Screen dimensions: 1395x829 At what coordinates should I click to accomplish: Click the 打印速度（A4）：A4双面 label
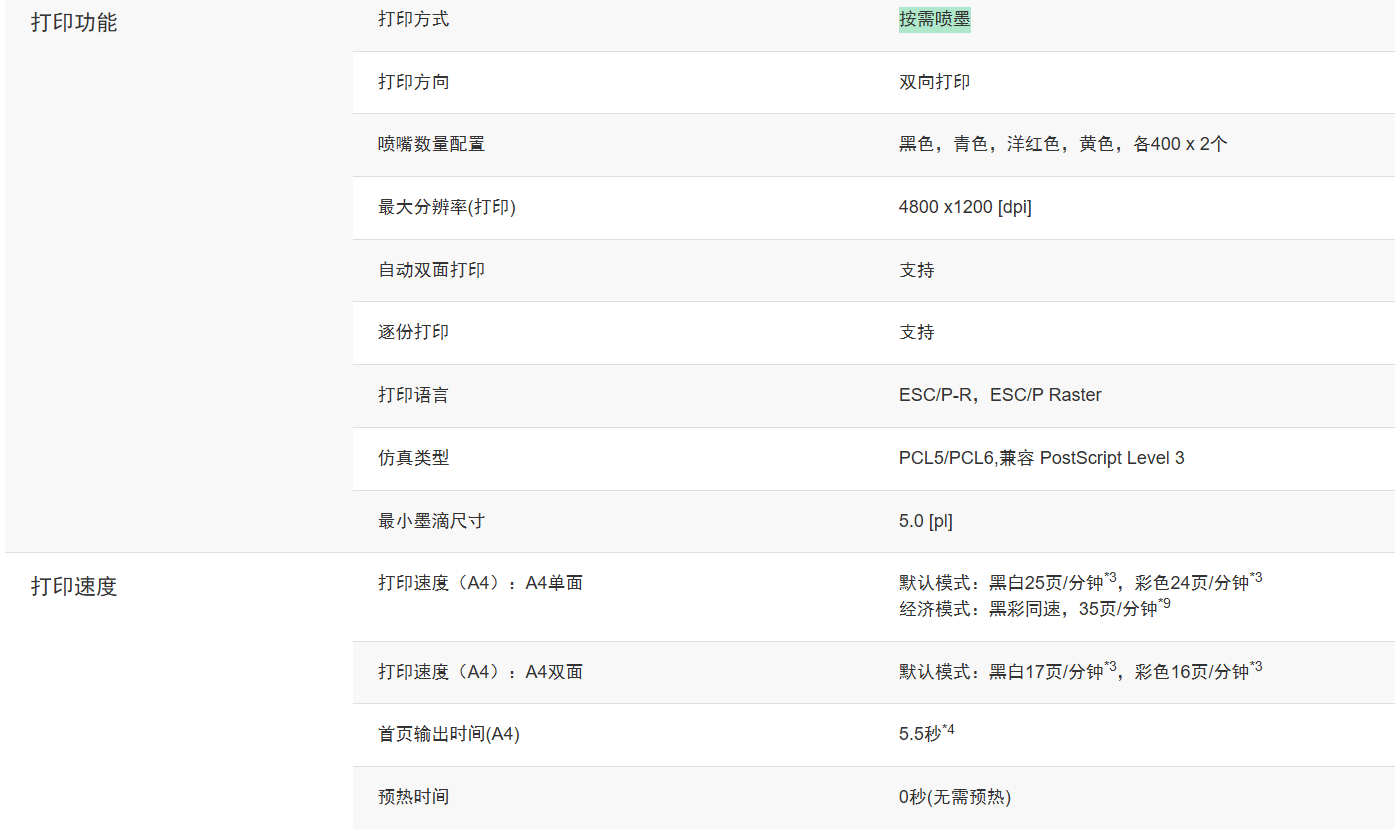click(x=480, y=672)
